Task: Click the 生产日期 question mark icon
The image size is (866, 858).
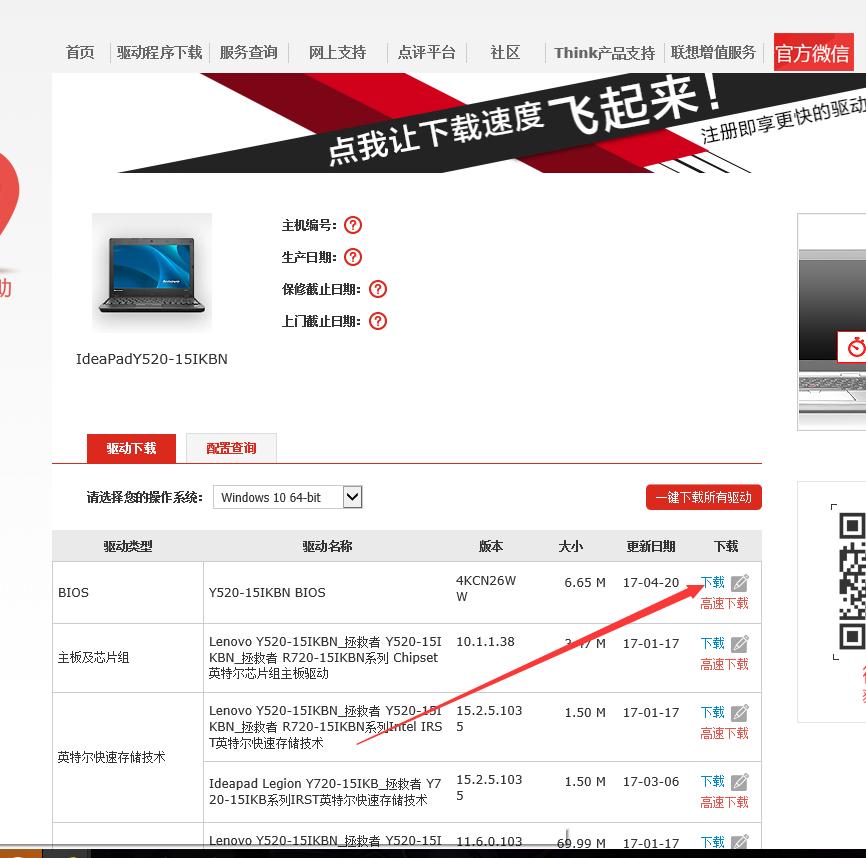Action: pyautogui.click(x=353, y=256)
